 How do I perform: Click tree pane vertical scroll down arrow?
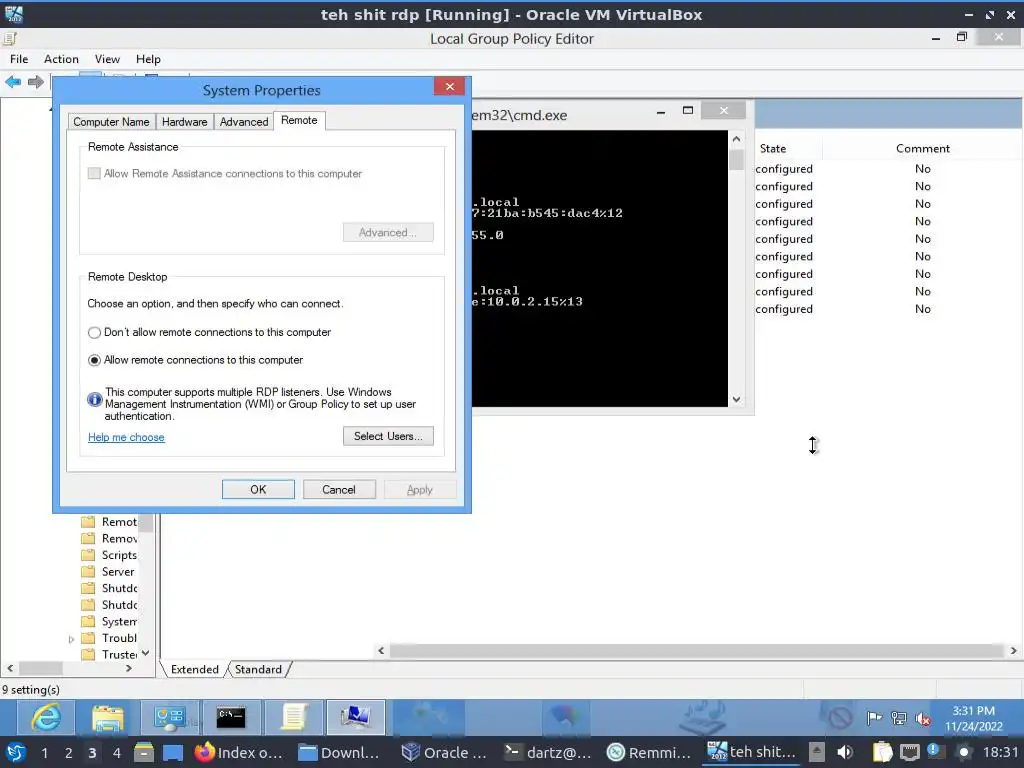(146, 654)
